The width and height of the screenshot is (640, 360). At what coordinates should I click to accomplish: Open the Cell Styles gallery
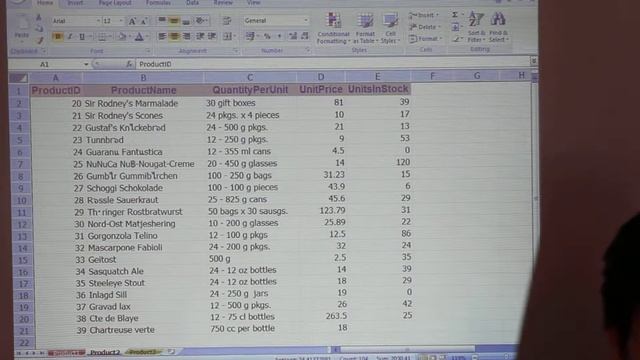pyautogui.click(x=390, y=28)
